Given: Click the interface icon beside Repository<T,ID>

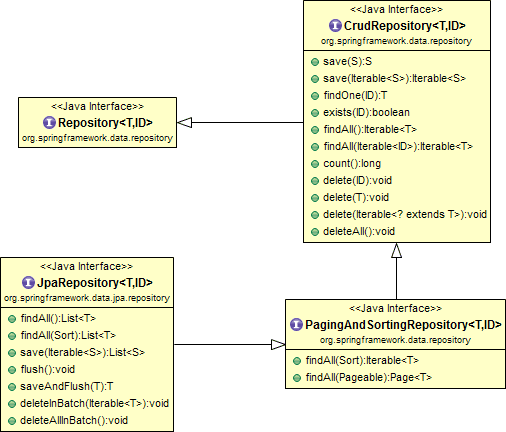Looking at the screenshot, I should point(49,122).
